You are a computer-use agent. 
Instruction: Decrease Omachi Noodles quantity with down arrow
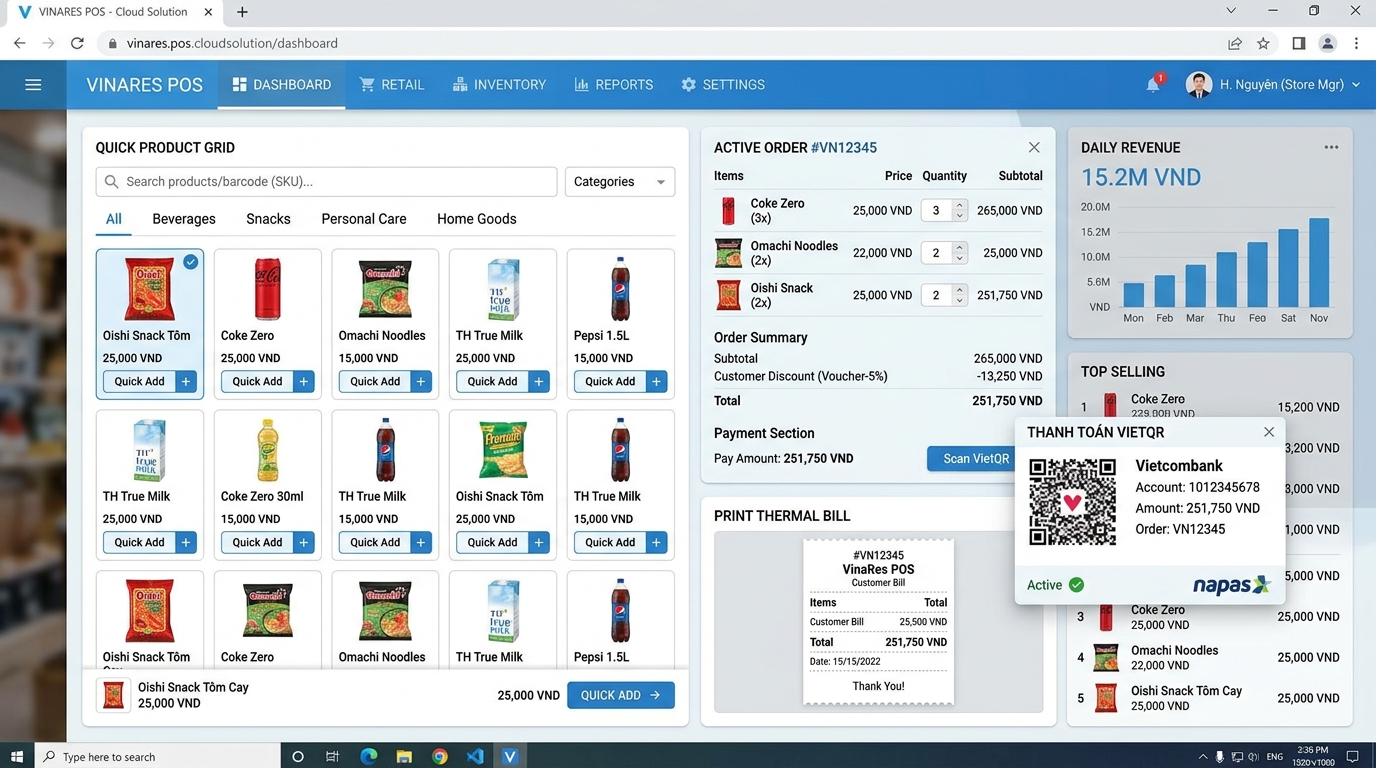click(x=959, y=258)
